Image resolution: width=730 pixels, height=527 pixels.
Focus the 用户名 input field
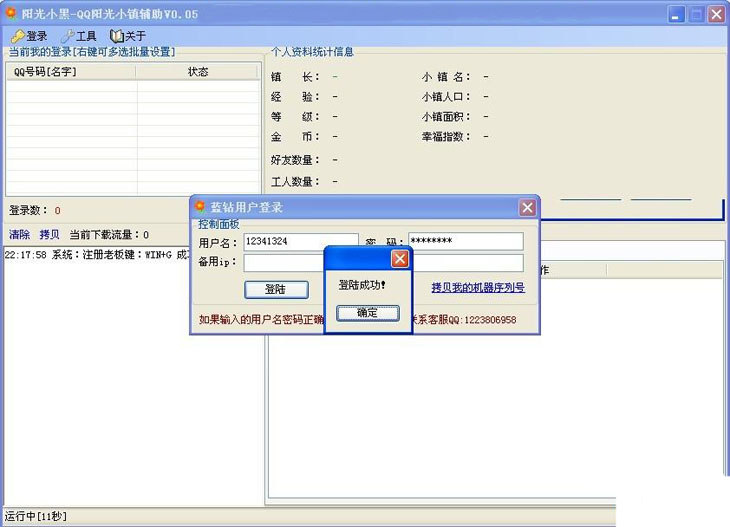[x=301, y=242]
